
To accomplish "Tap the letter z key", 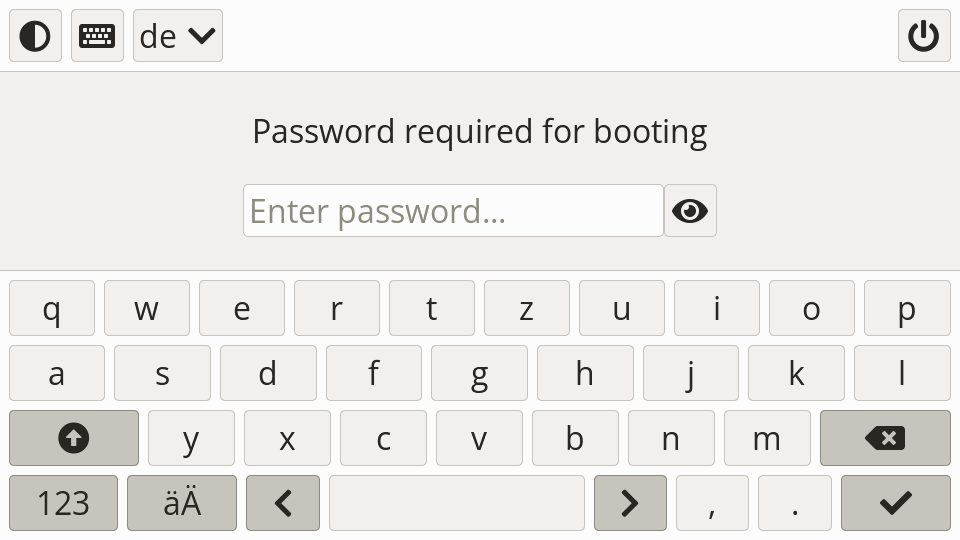I will (527, 308).
